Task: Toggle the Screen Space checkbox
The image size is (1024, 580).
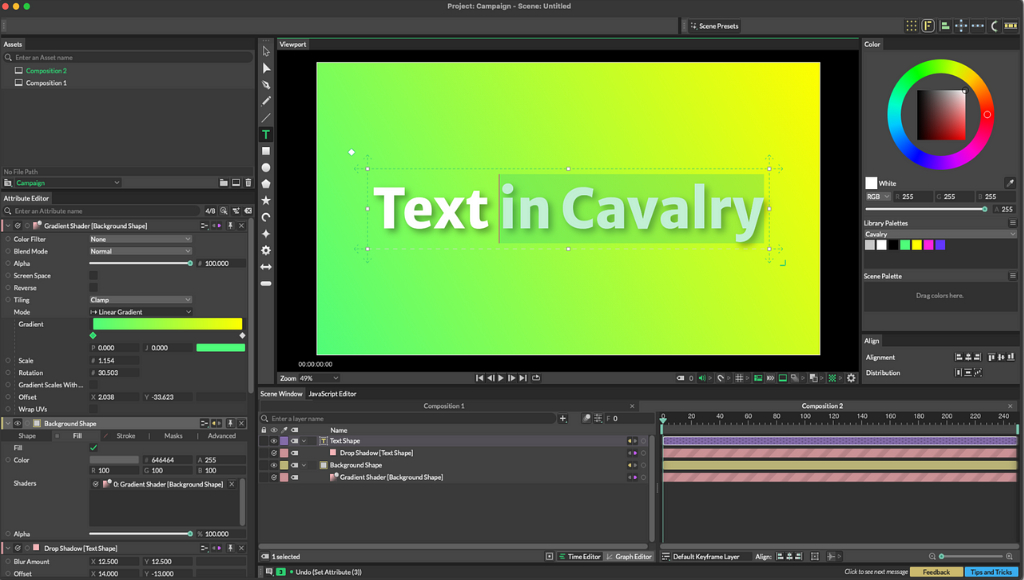Action: pos(93,276)
